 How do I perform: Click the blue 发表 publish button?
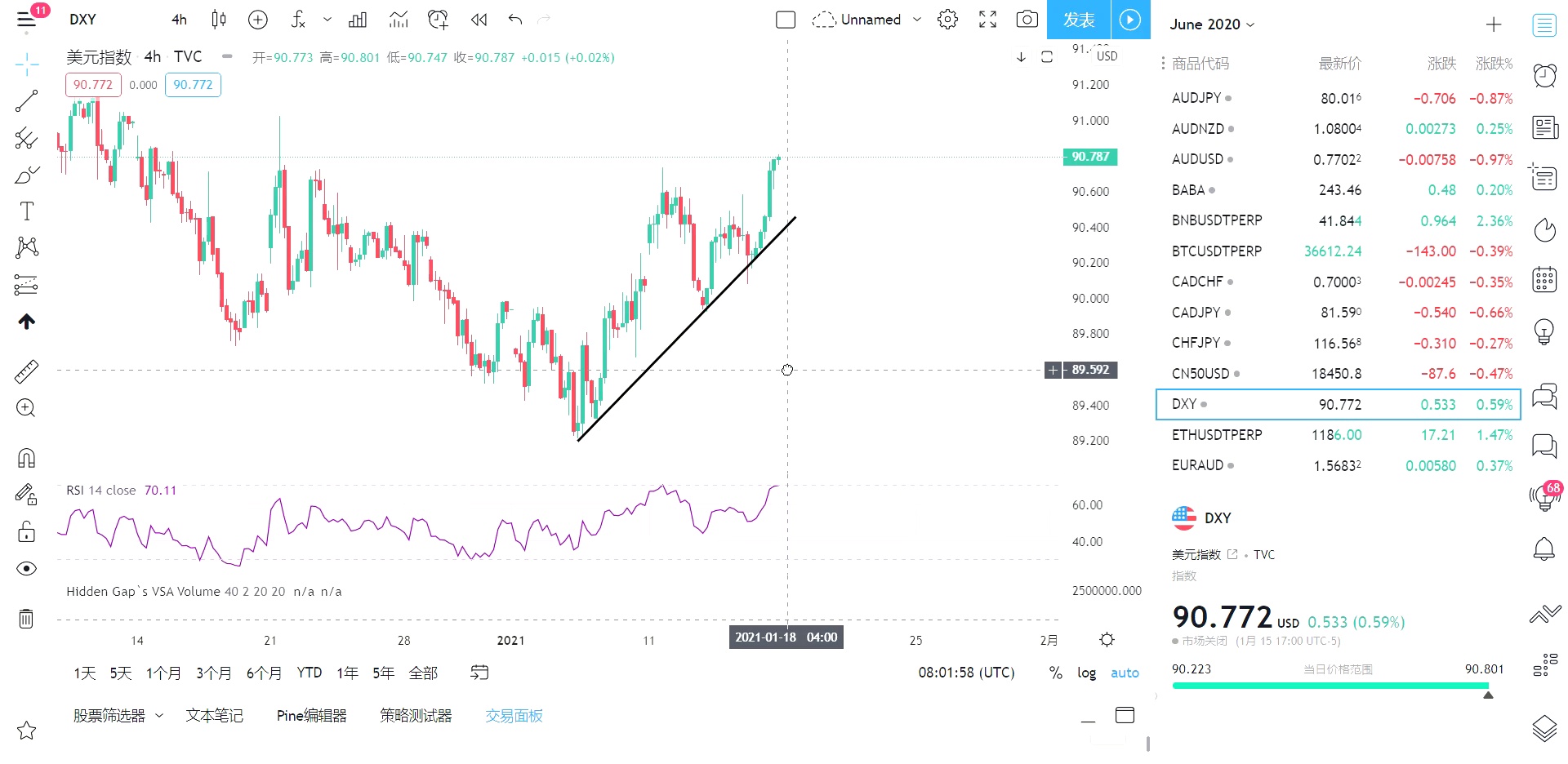(1078, 20)
